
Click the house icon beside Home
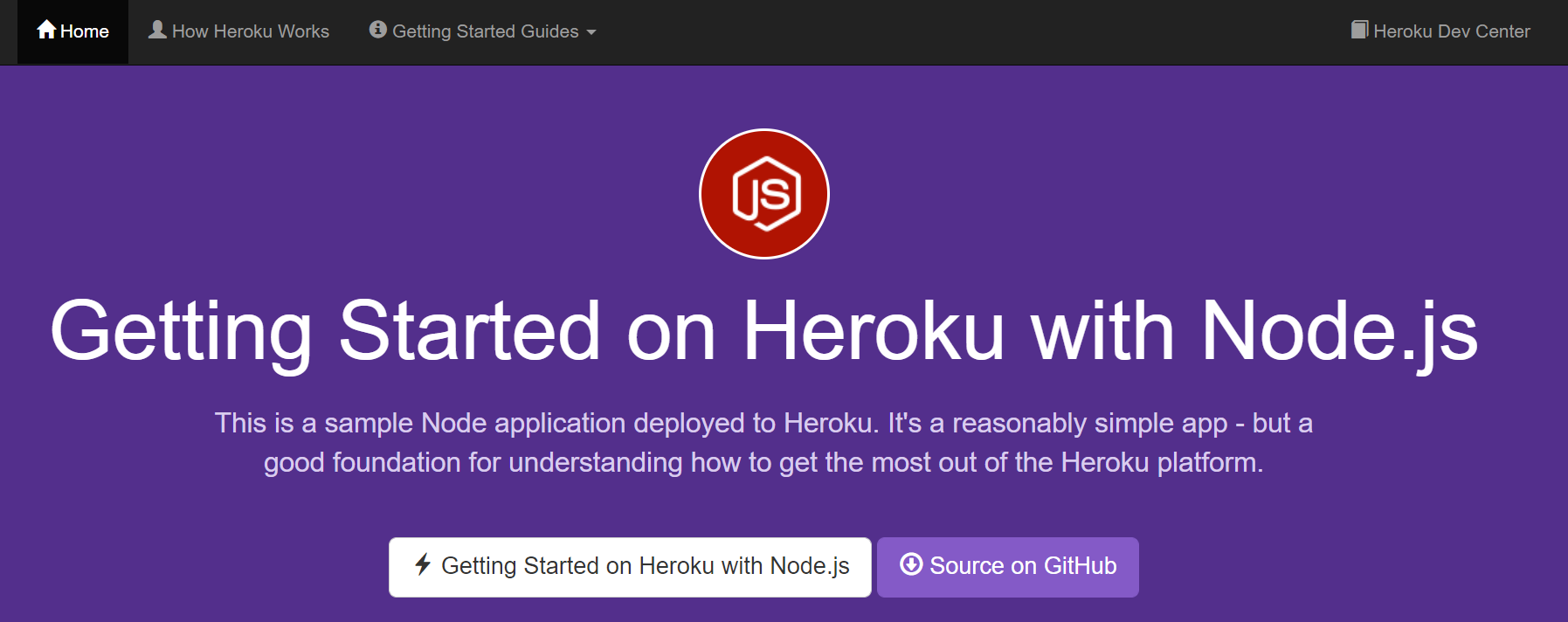[x=46, y=30]
